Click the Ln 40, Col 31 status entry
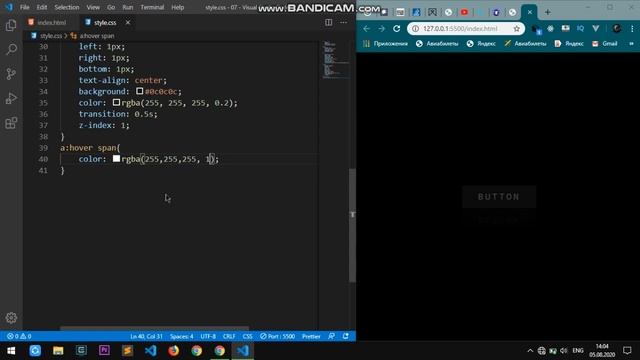Screen dimensions: 640x360 pos(146,336)
